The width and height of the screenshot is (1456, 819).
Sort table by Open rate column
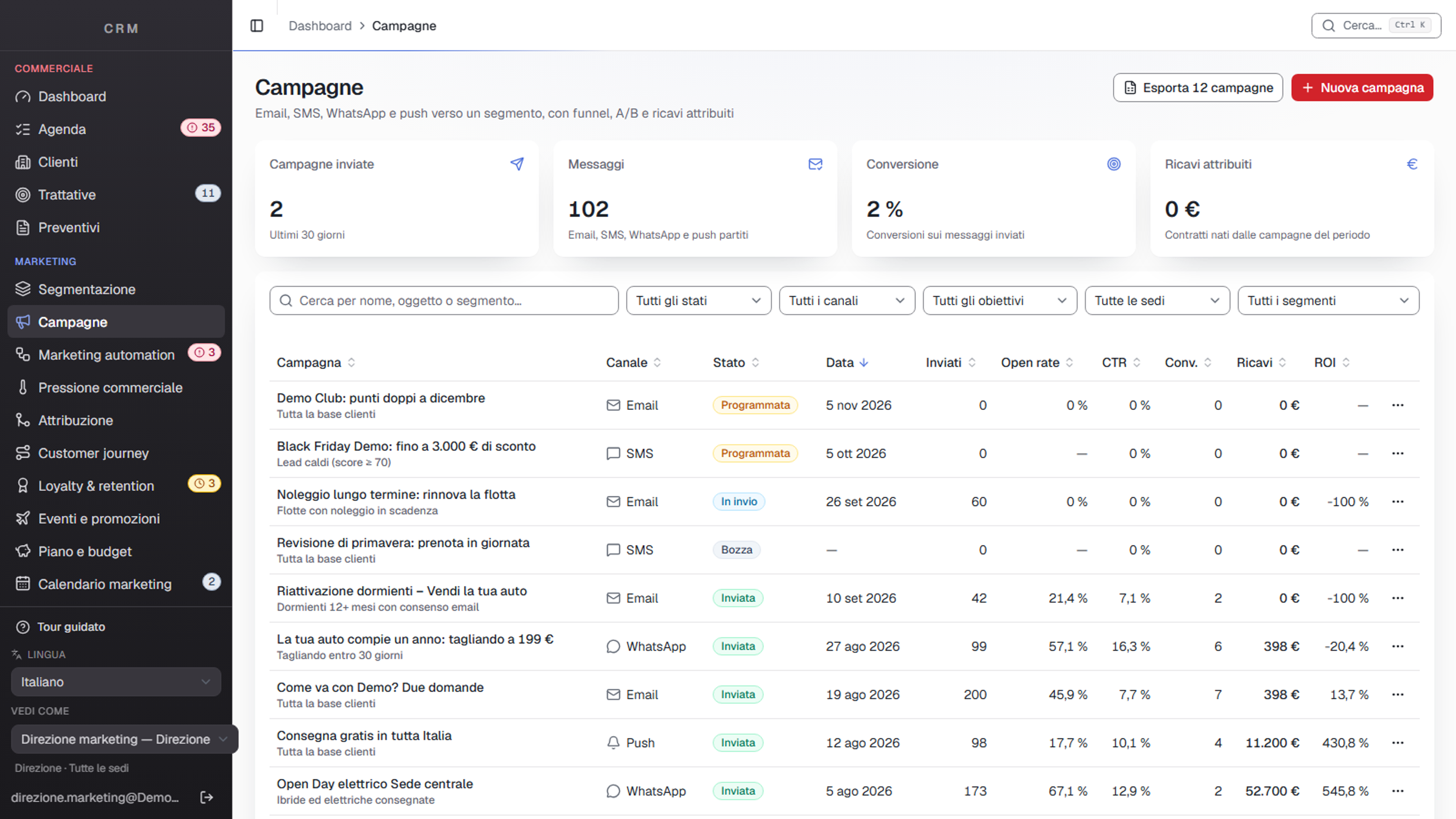[1037, 363]
